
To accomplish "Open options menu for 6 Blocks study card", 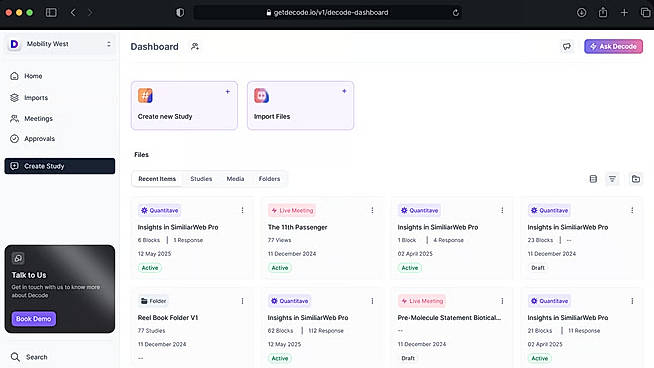I will coord(242,210).
